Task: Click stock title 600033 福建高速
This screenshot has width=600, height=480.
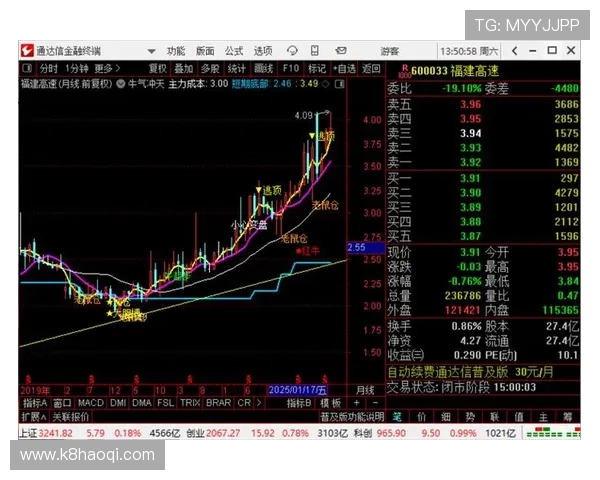Action: click(455, 71)
